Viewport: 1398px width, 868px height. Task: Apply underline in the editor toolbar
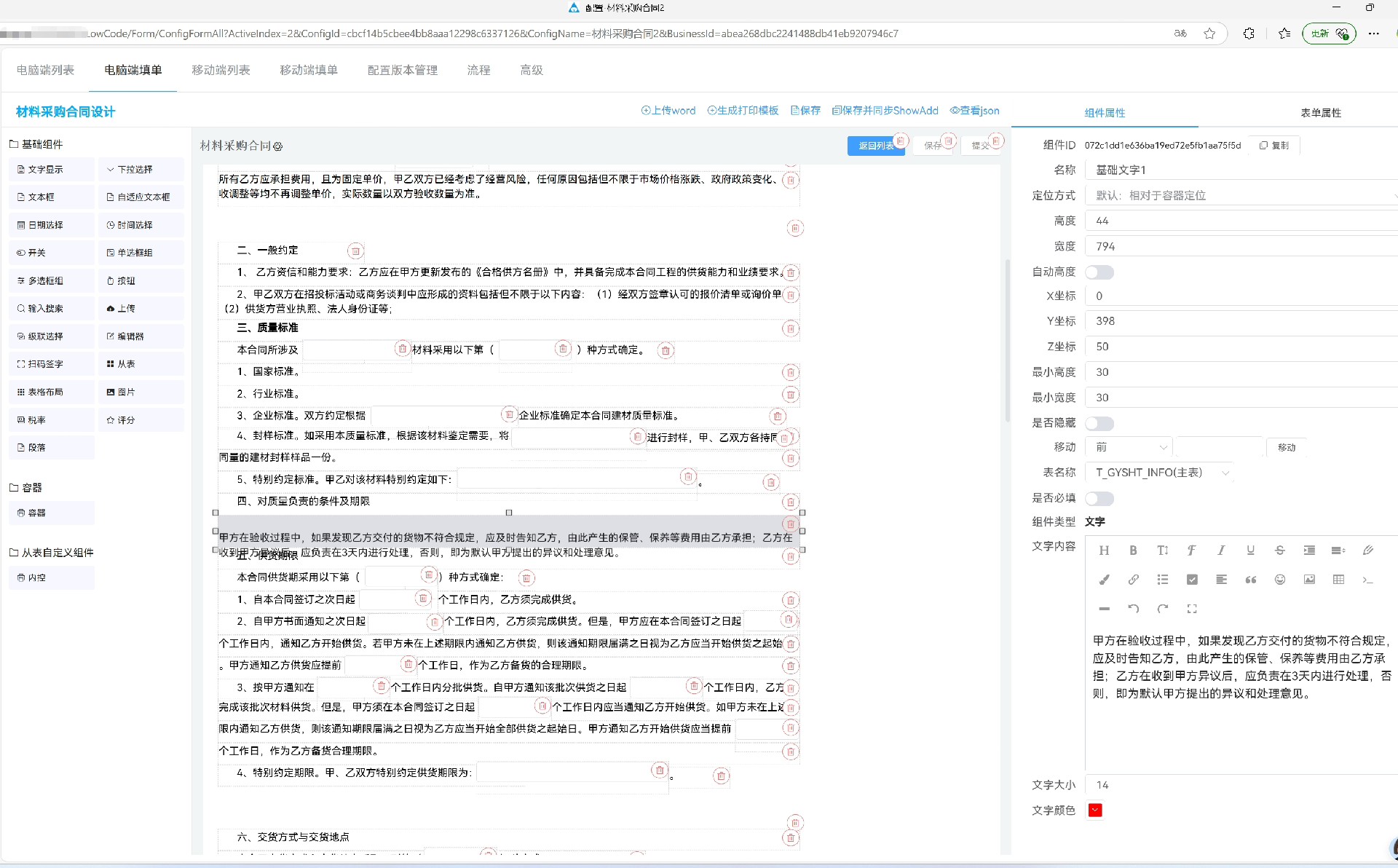(x=1250, y=551)
